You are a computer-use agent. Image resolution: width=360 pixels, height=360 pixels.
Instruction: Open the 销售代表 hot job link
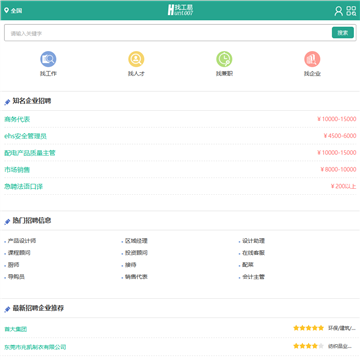click(x=136, y=277)
